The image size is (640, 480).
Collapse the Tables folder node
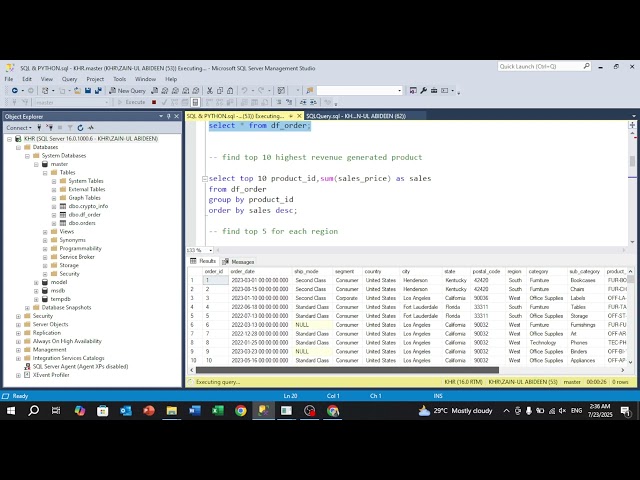[45, 173]
